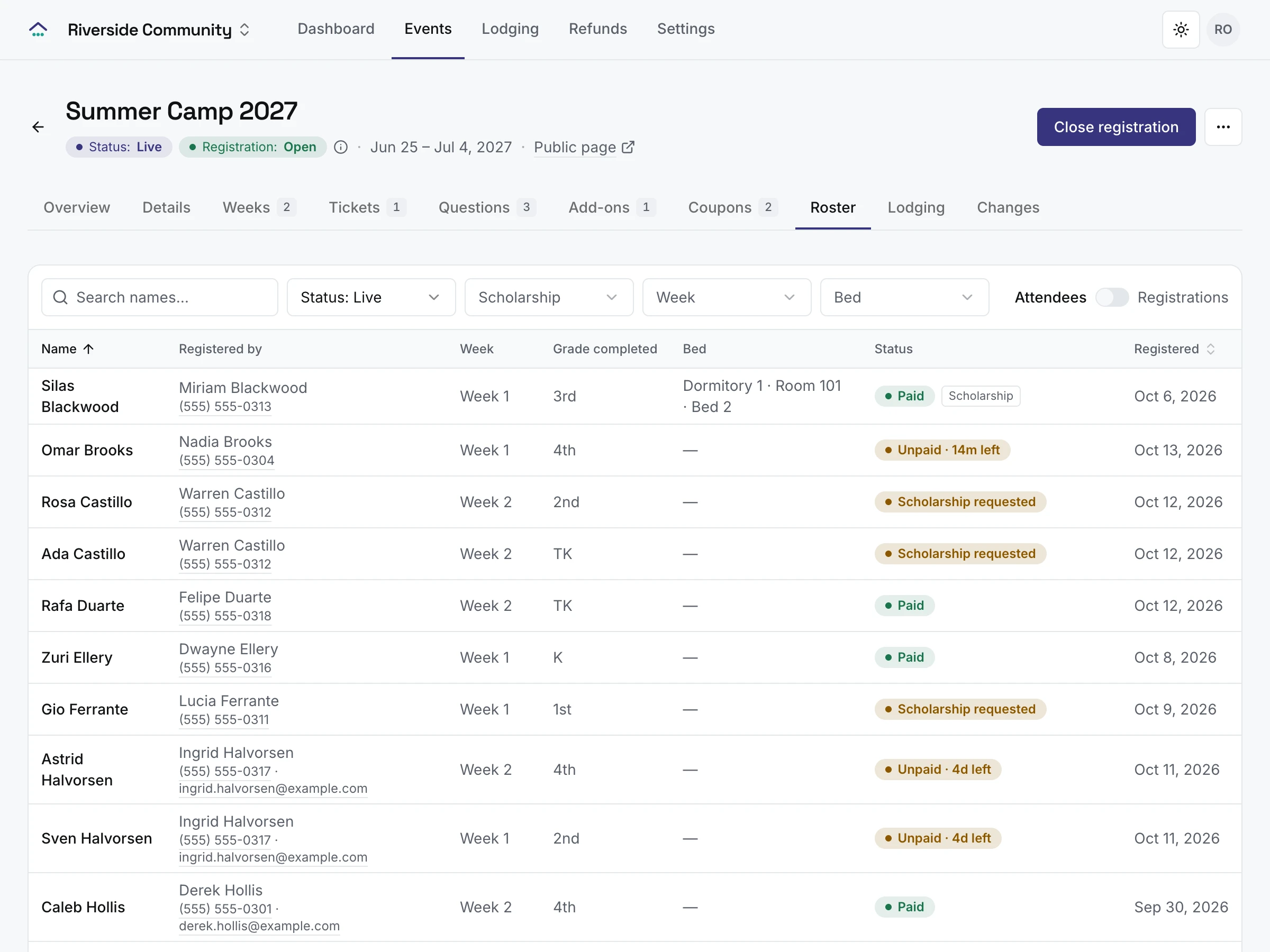Select the Questions tab
1270x952 pixels.
point(487,207)
